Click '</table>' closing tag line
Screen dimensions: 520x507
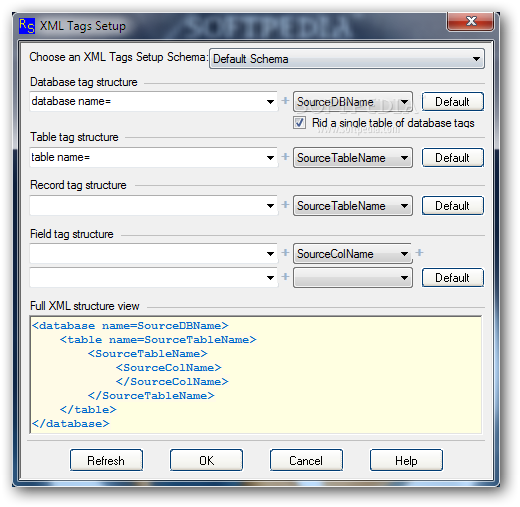point(88,410)
